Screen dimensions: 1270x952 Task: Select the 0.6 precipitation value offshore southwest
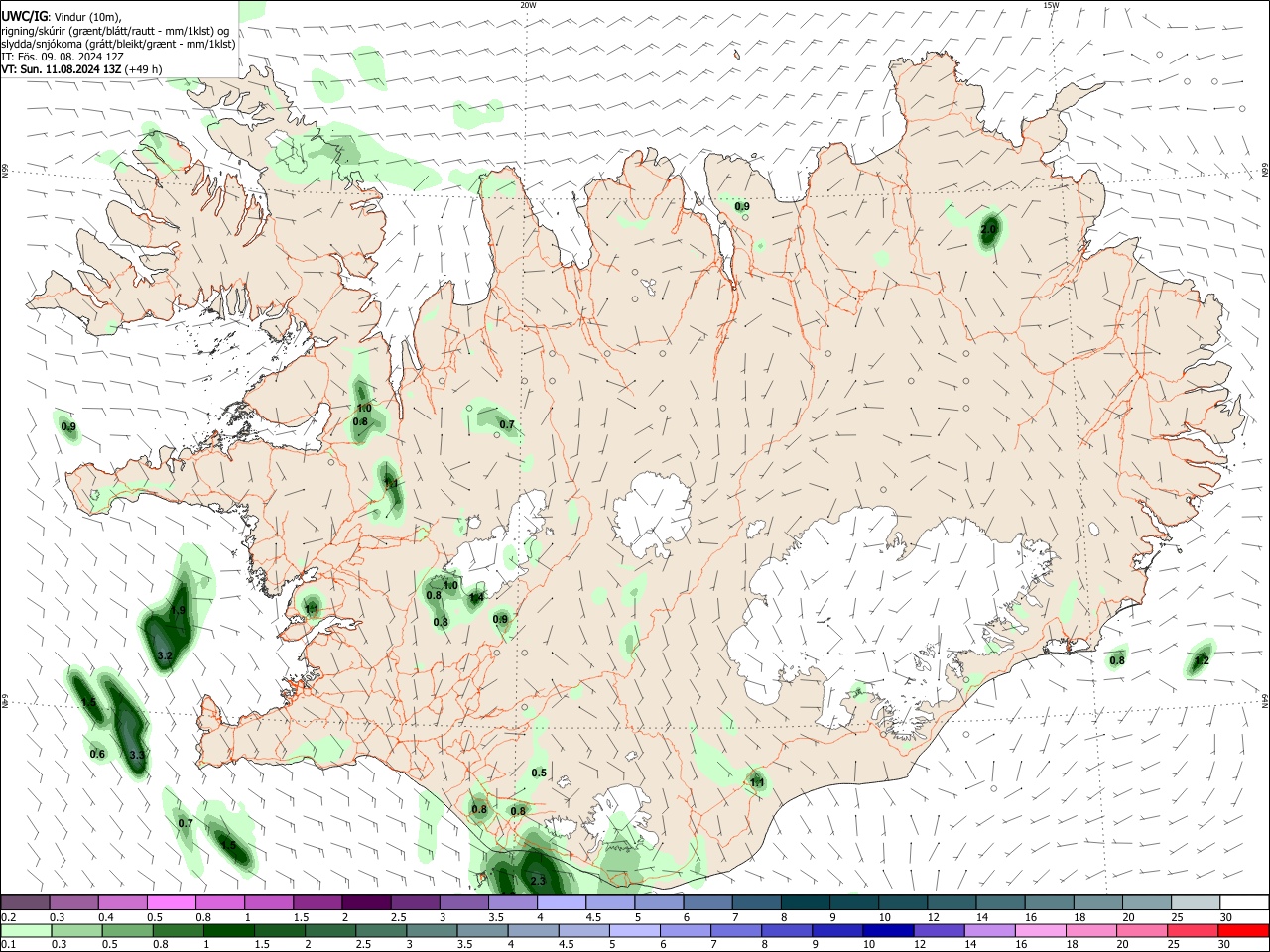(97, 754)
